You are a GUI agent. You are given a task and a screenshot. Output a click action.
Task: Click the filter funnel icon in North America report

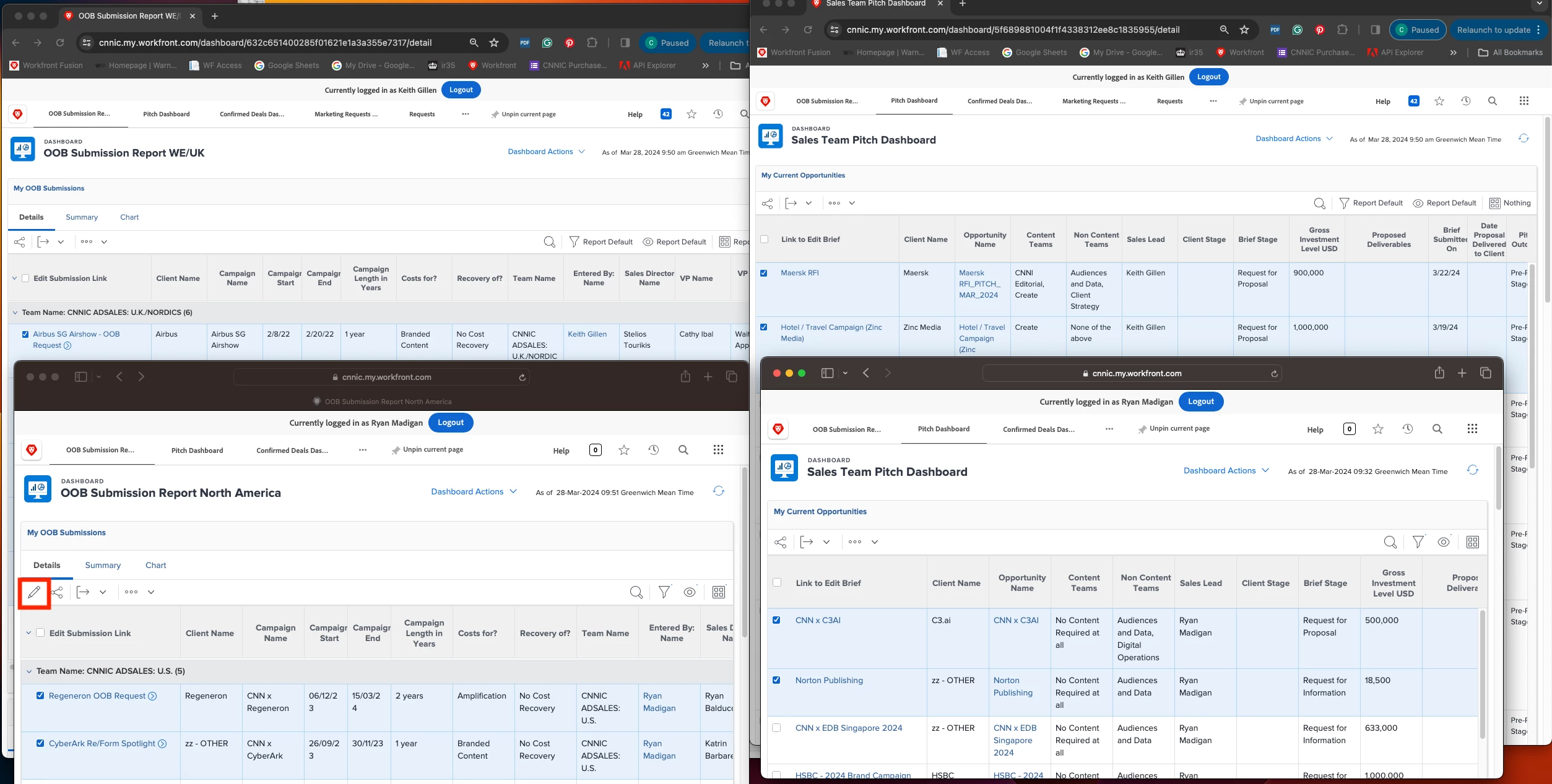(x=664, y=592)
